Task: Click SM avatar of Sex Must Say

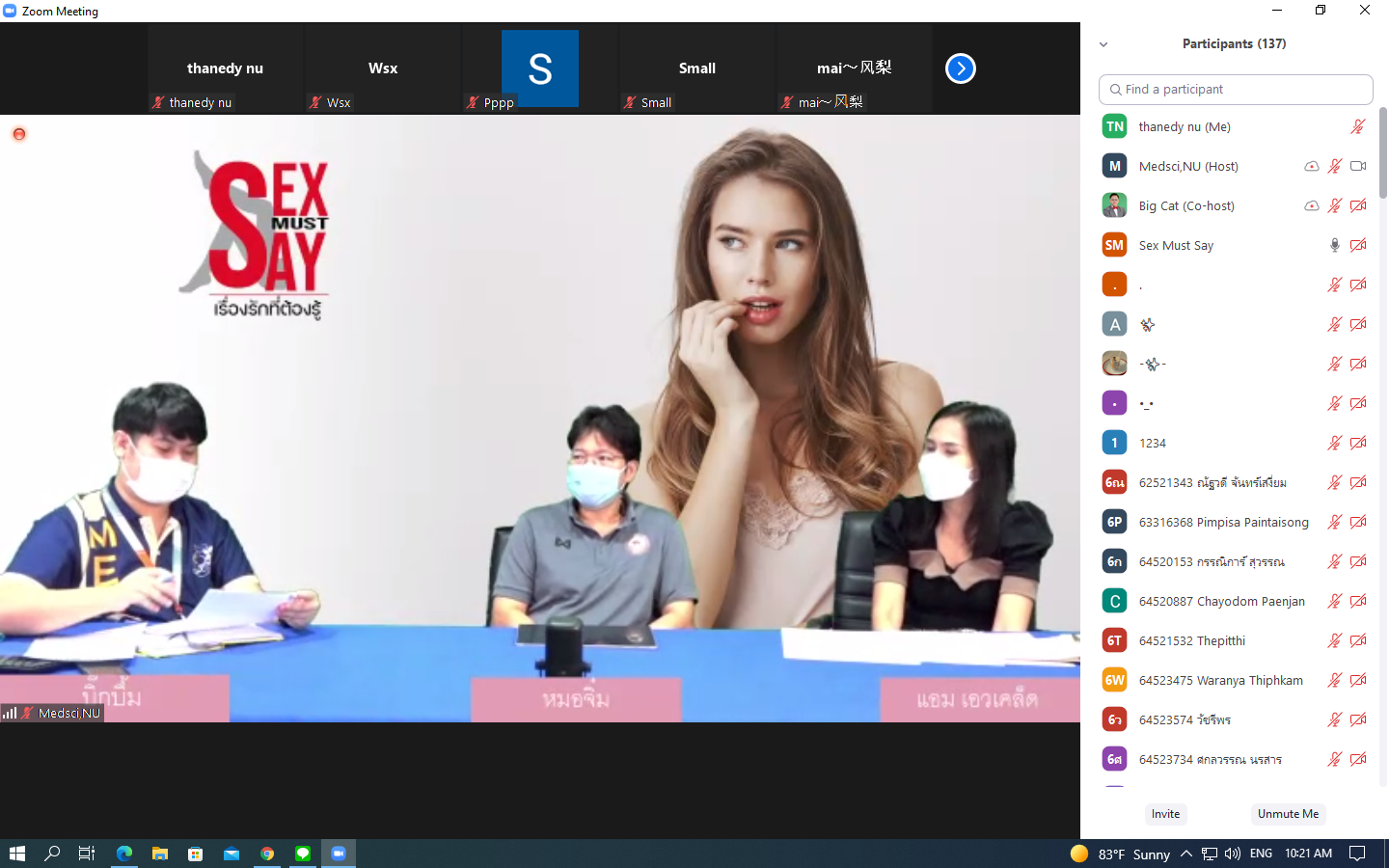Action: pos(1114,245)
